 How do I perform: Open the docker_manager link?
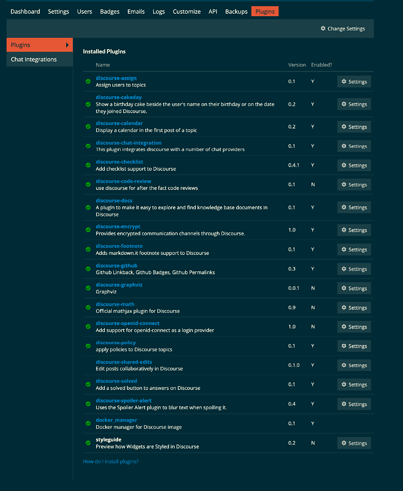tap(116, 420)
